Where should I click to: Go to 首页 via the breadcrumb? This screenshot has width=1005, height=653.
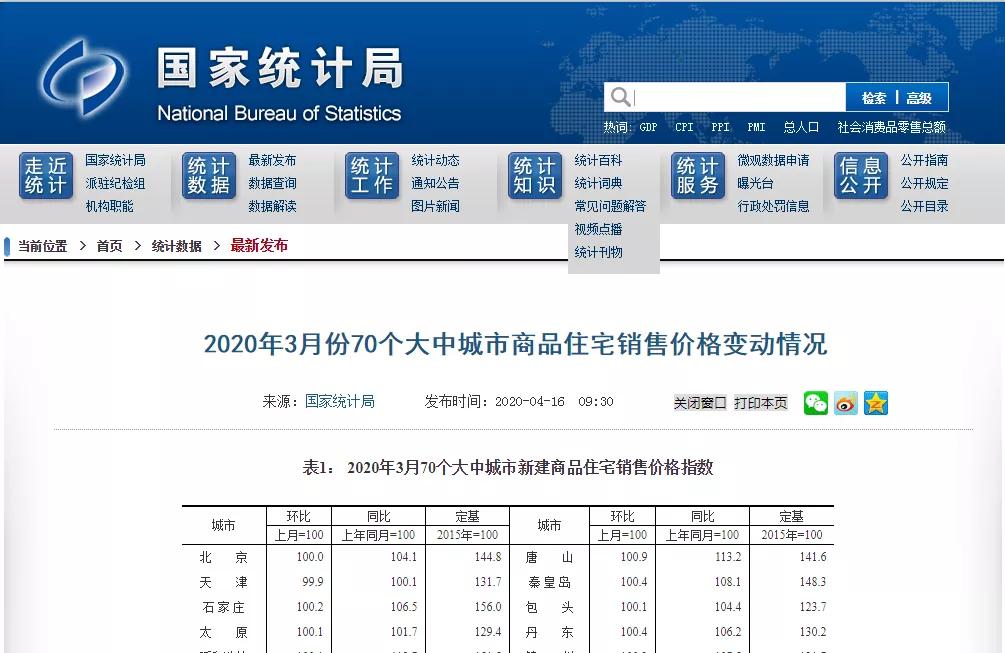coord(110,244)
